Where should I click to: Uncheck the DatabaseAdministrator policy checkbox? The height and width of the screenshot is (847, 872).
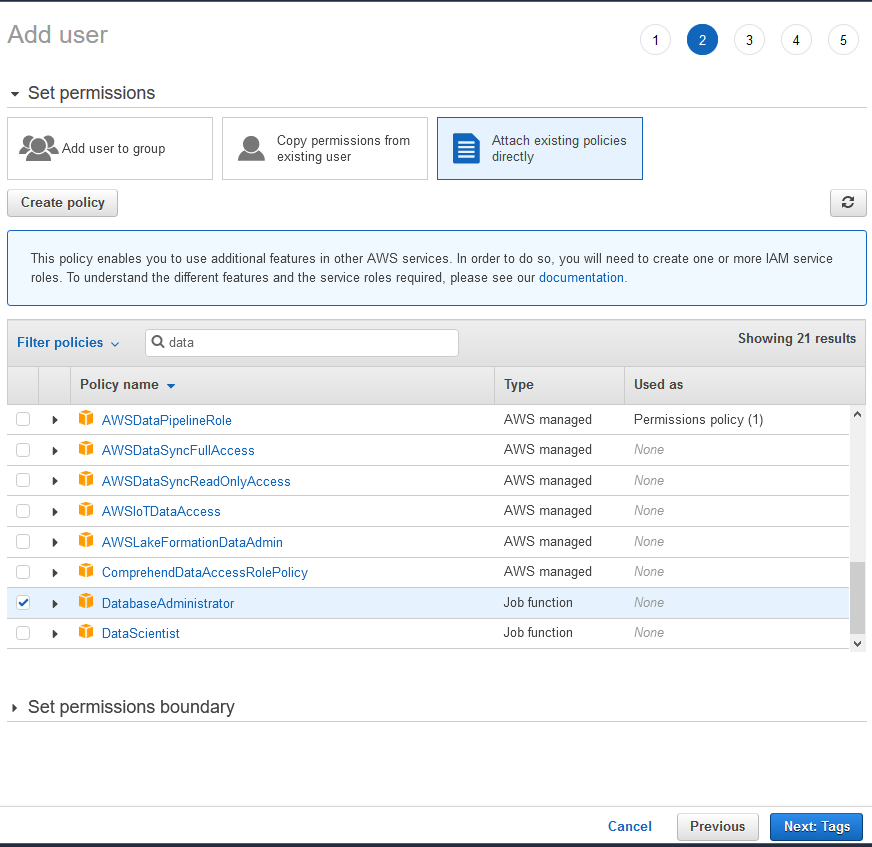(23, 603)
